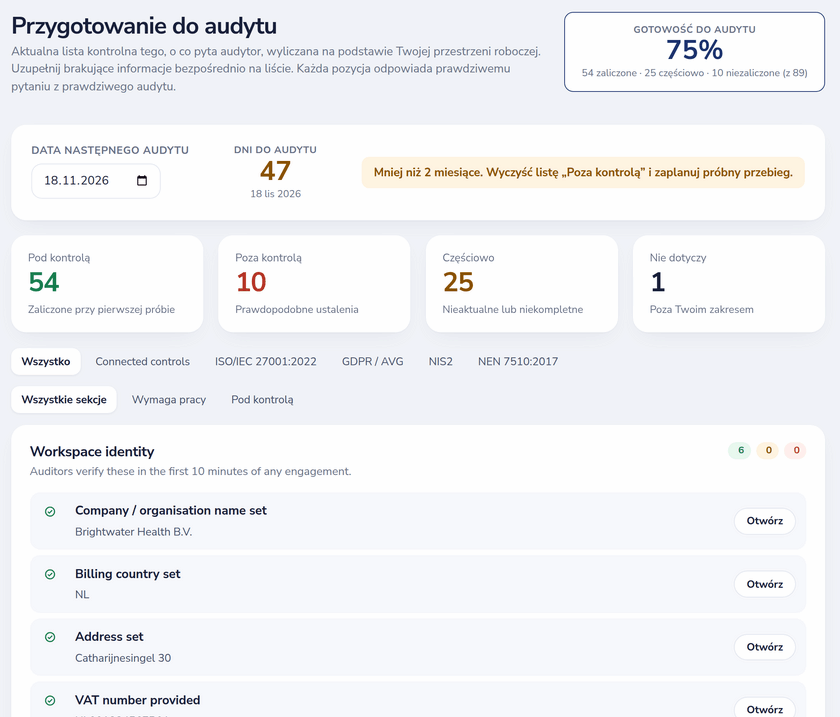Click the 'Nieaktualne lub niekompletne' caption
This screenshot has height=717, width=840.
(513, 310)
